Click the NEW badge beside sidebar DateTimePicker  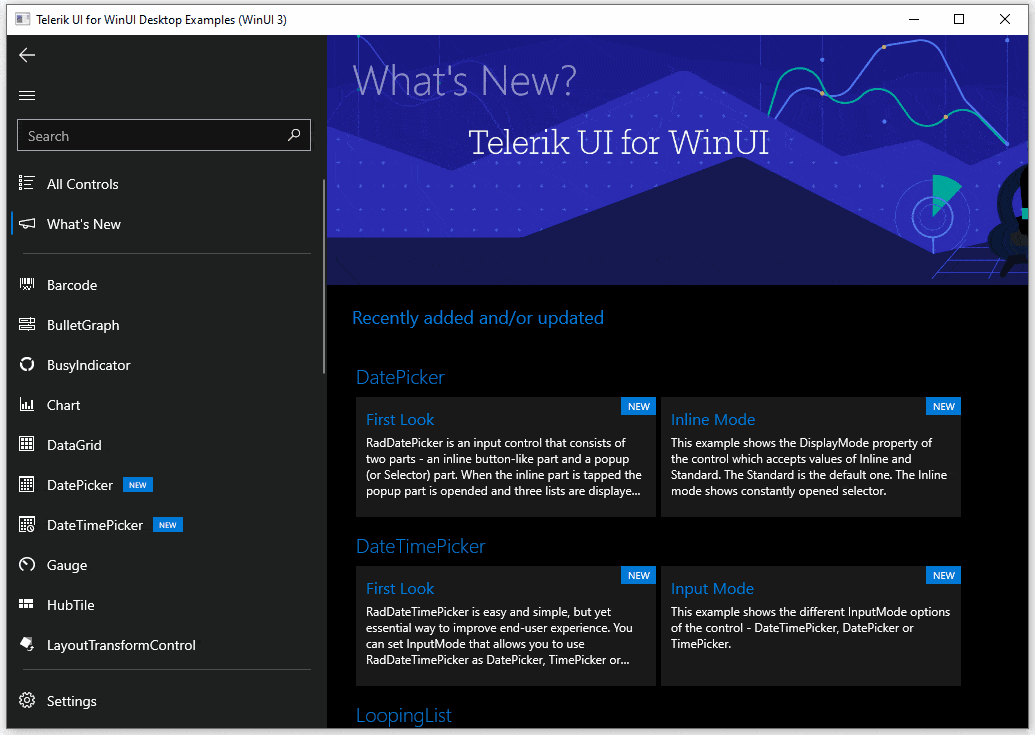(x=168, y=525)
